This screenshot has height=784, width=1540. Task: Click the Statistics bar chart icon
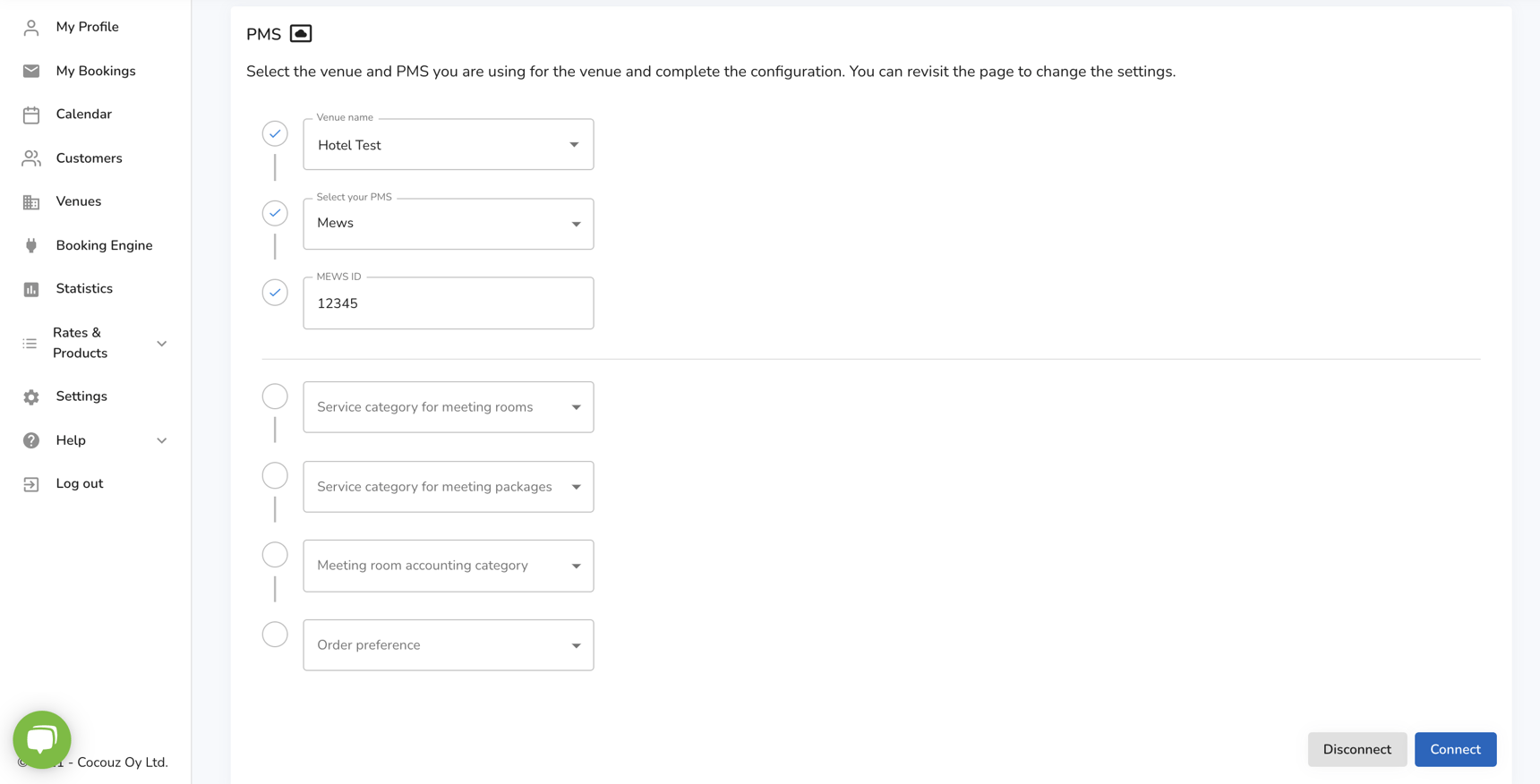[31, 289]
